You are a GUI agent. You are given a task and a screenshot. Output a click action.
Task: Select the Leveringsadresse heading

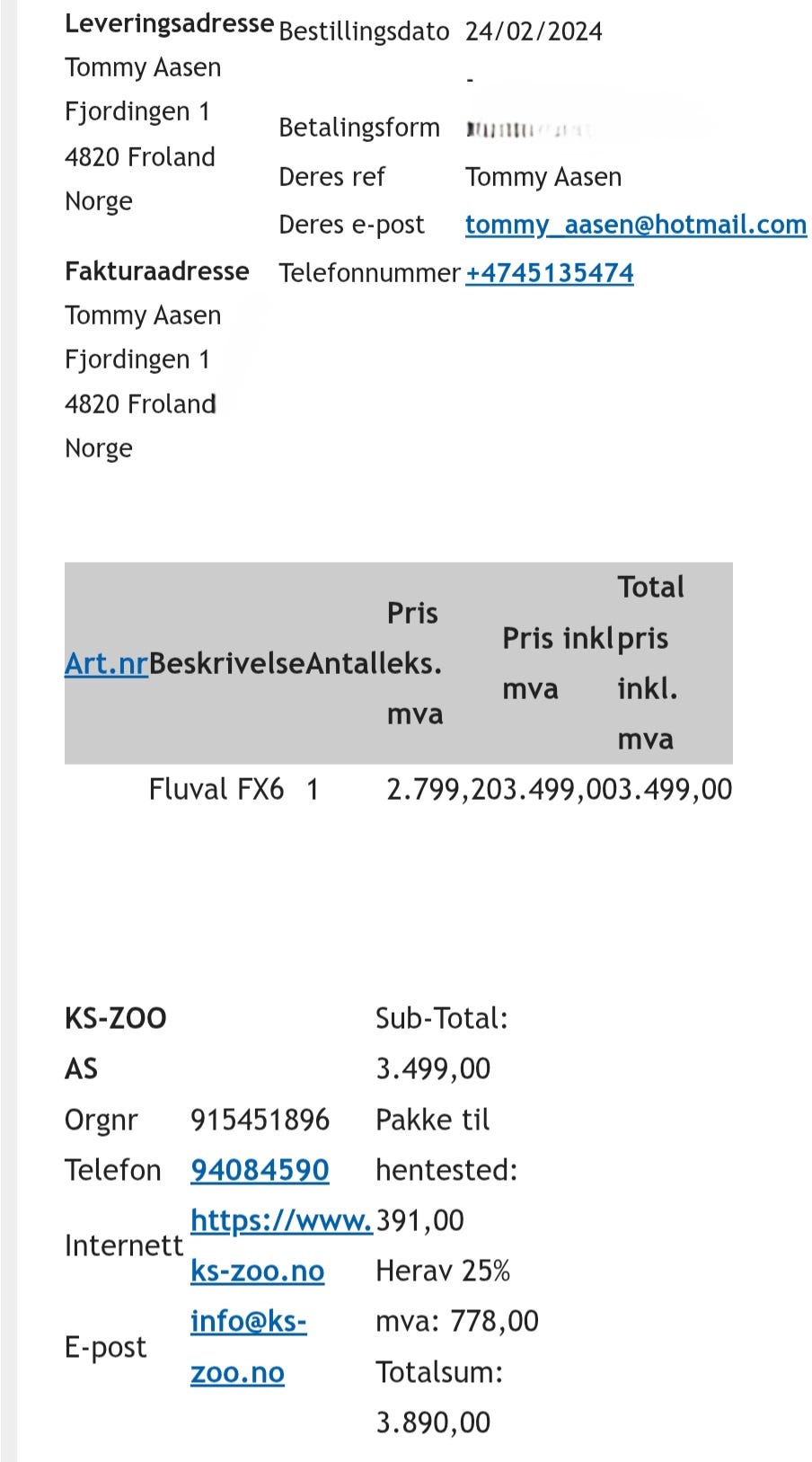click(x=169, y=24)
